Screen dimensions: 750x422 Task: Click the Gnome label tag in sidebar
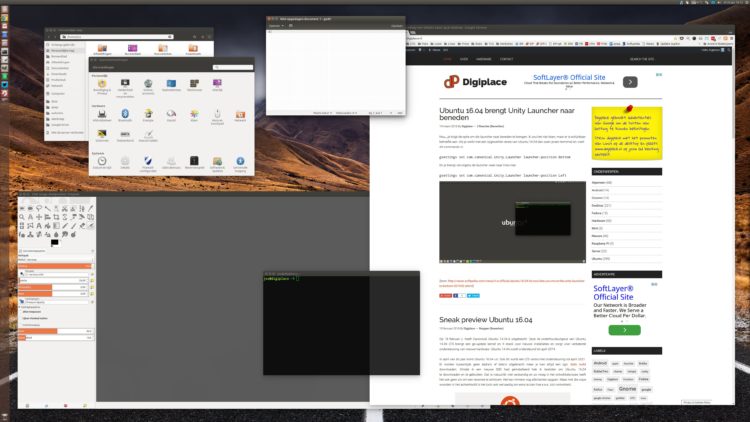[x=627, y=389]
